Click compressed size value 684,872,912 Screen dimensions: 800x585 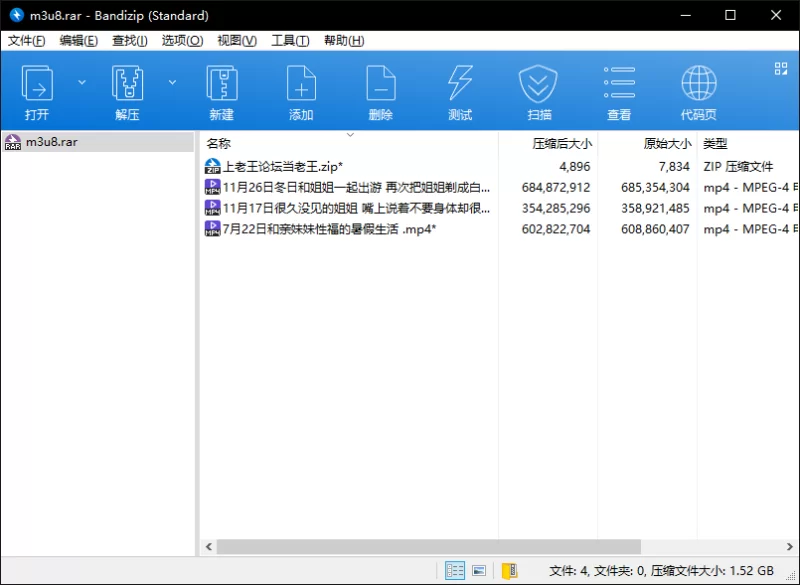pos(556,188)
